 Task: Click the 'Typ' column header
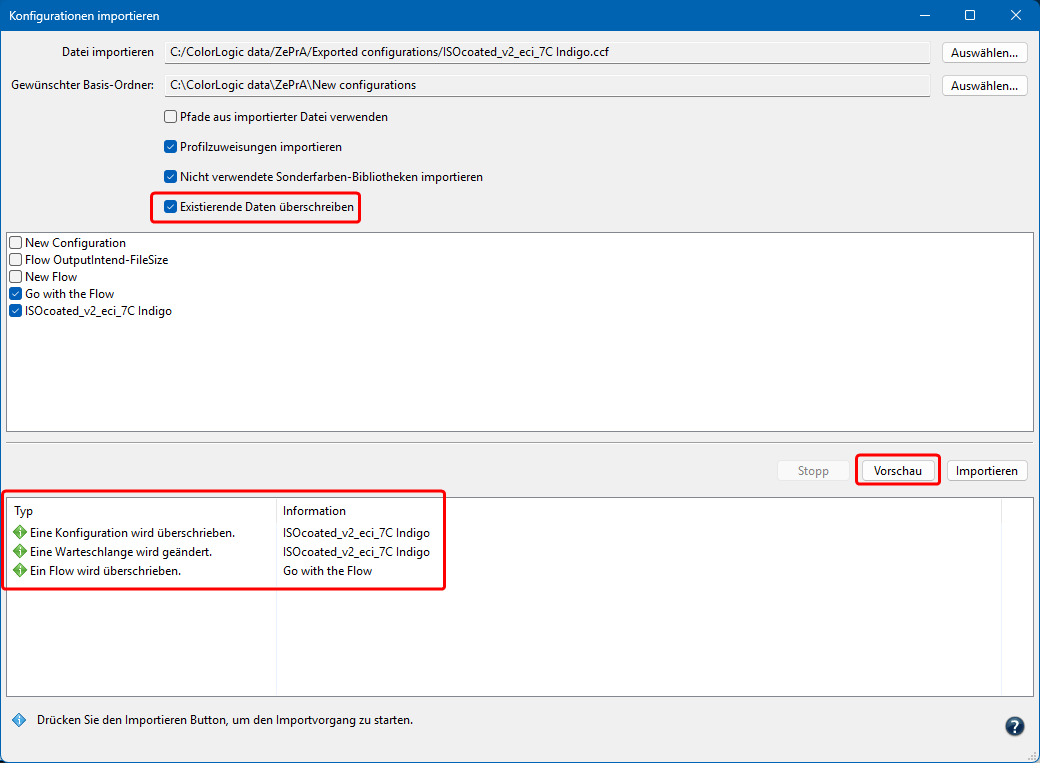click(24, 511)
